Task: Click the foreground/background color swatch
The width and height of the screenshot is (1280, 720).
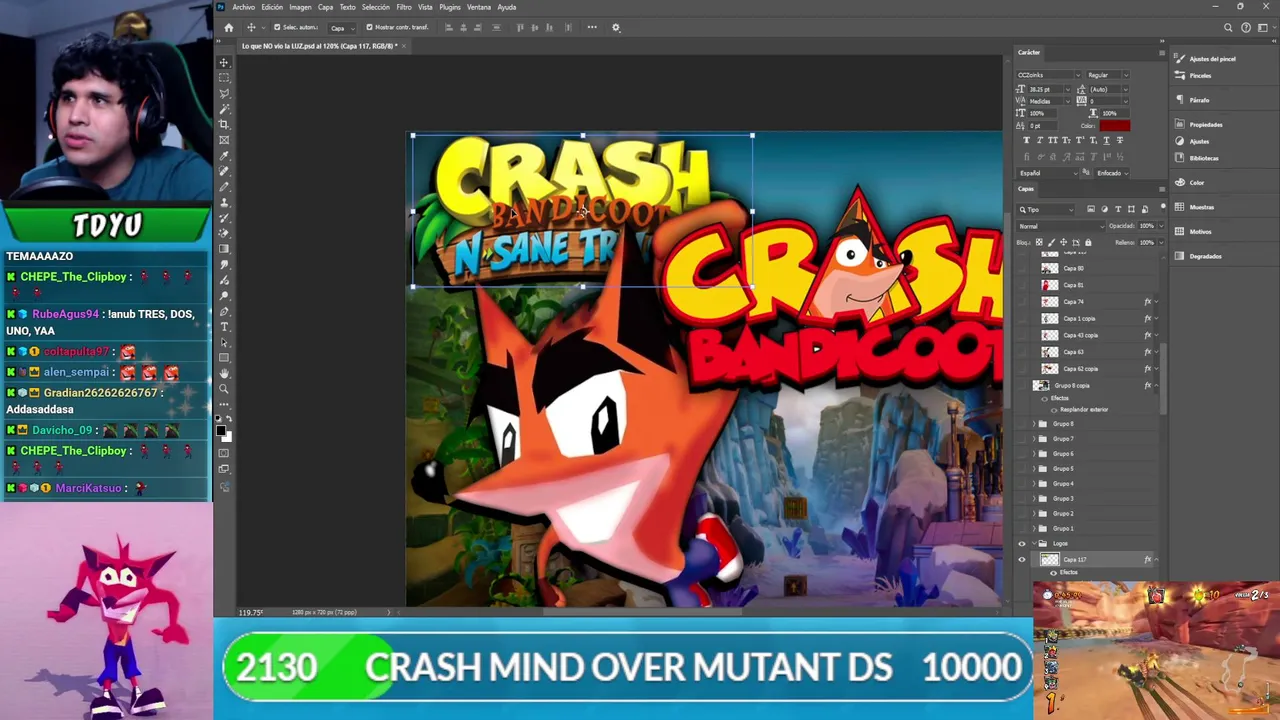Action: click(x=224, y=432)
